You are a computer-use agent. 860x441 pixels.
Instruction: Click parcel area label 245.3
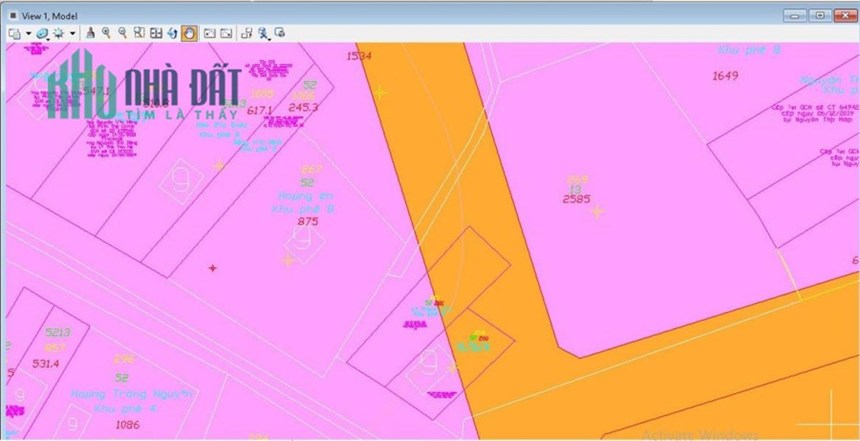[x=303, y=108]
